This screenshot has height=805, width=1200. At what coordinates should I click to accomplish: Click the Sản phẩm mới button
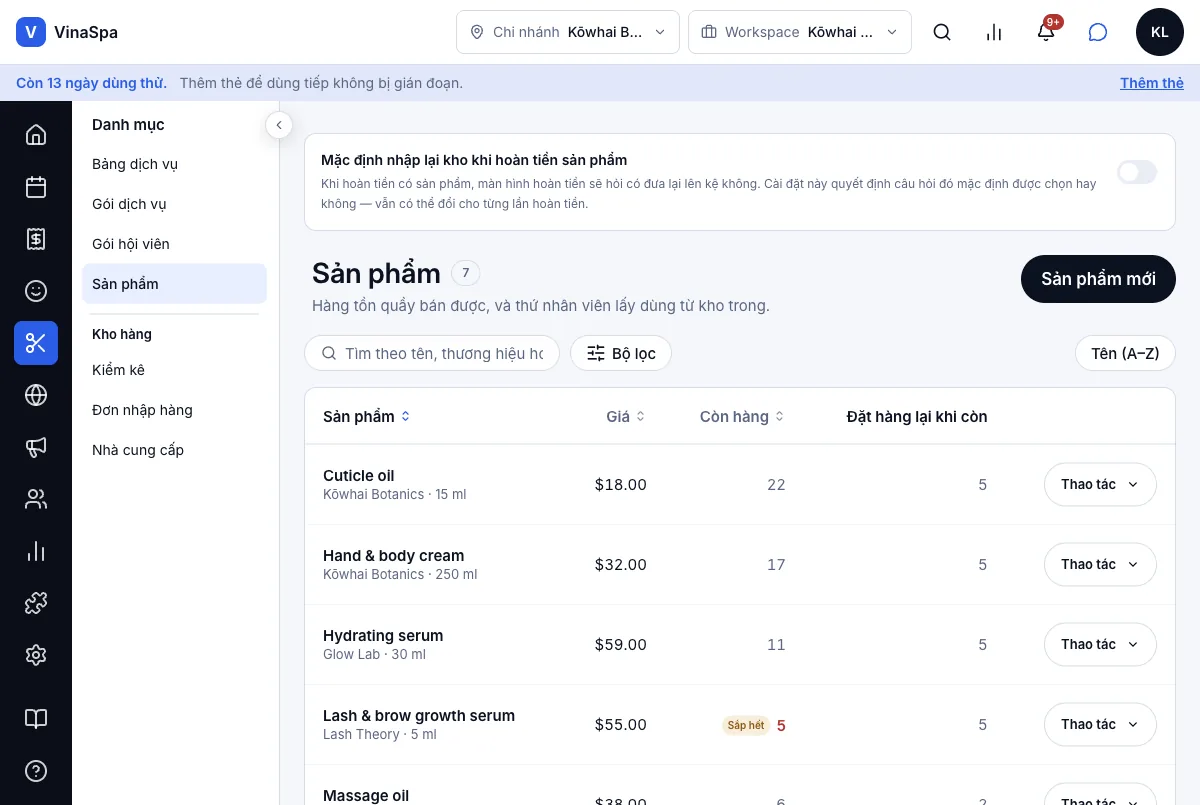pos(1098,279)
